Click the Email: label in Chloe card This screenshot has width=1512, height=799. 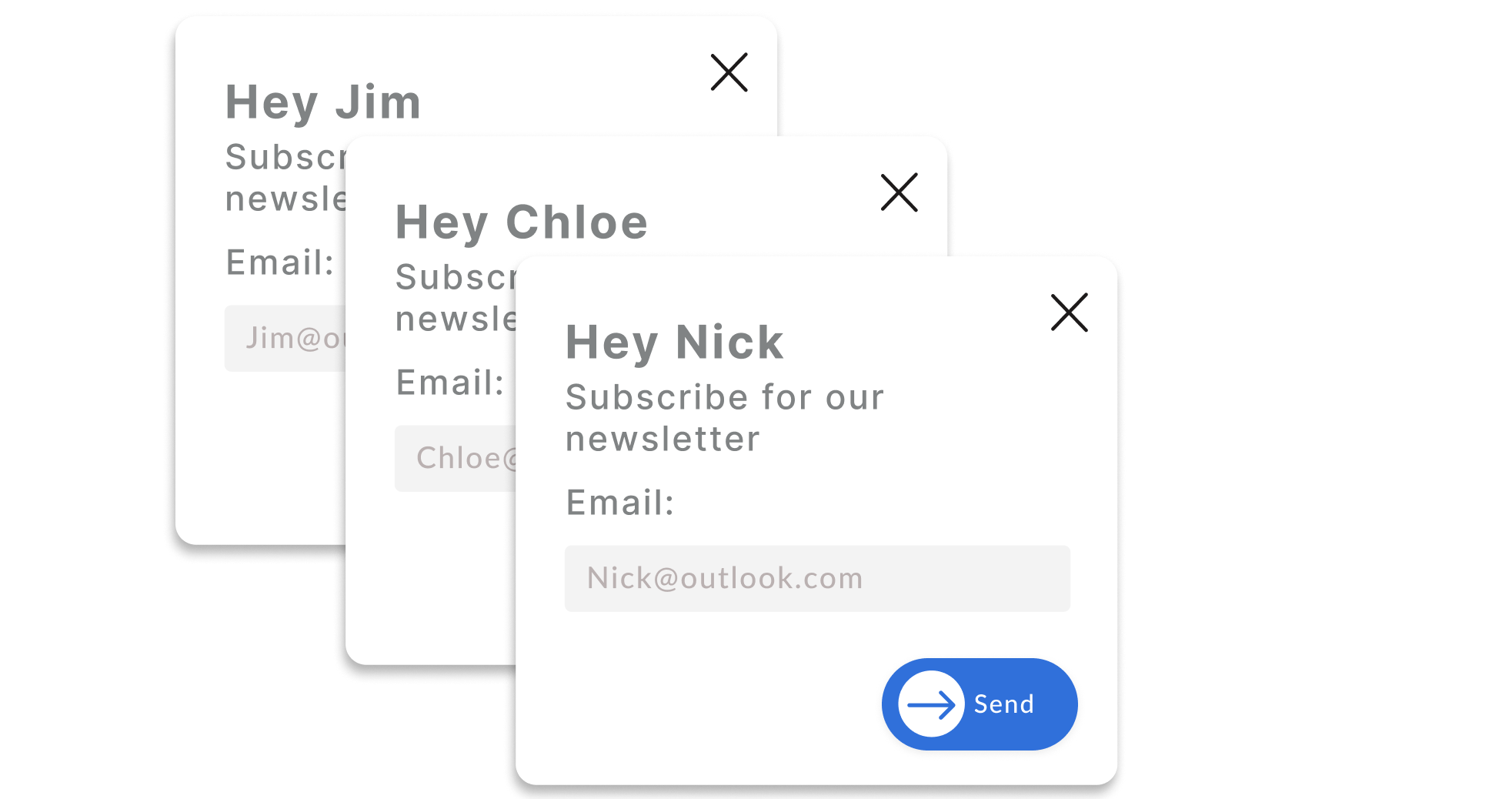[450, 383]
